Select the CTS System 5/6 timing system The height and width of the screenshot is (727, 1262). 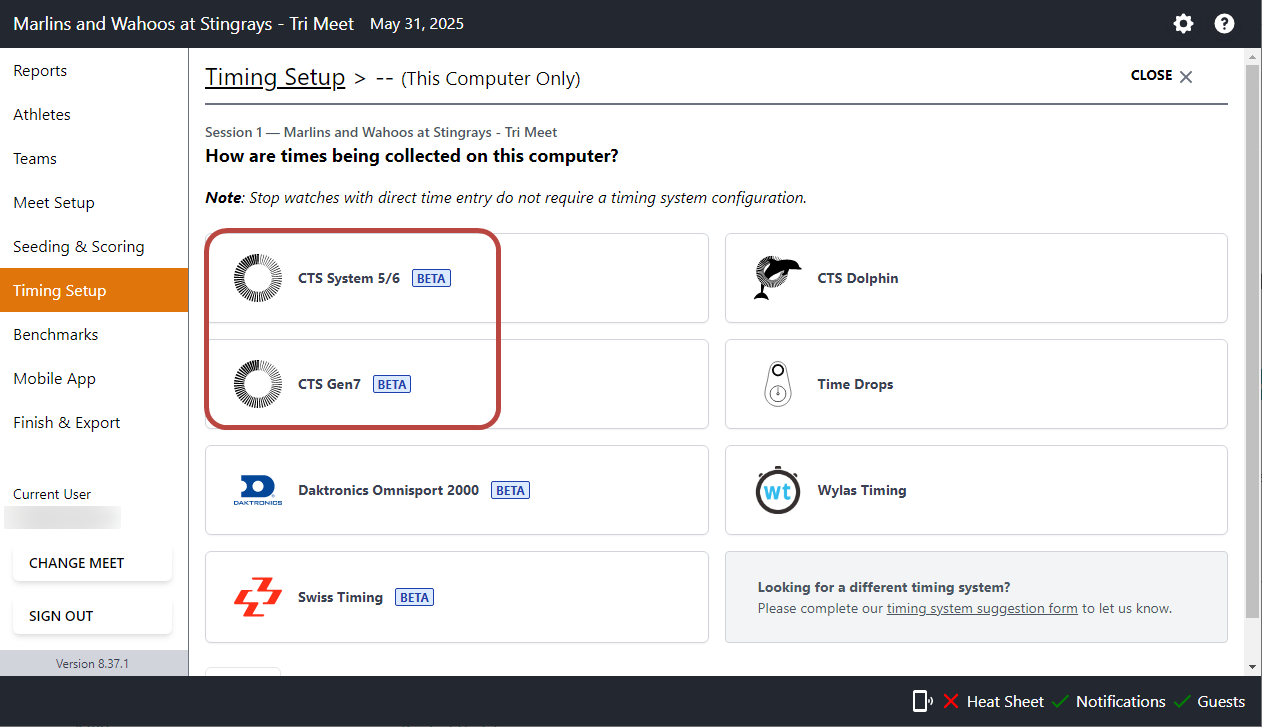pos(352,278)
